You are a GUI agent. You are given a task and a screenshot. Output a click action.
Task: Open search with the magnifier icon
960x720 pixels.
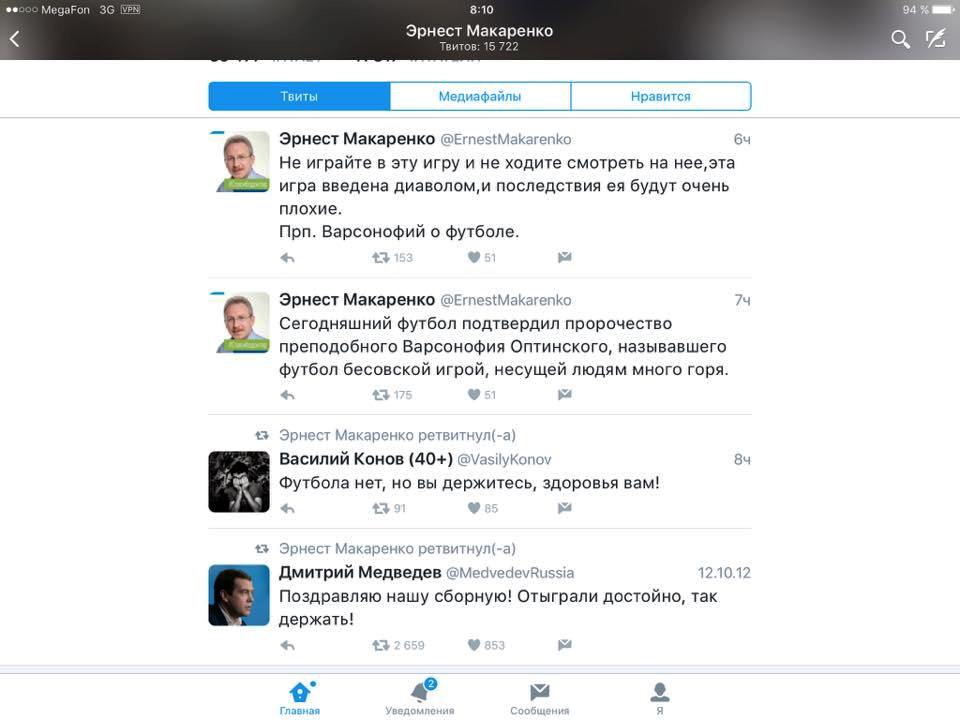[899, 39]
